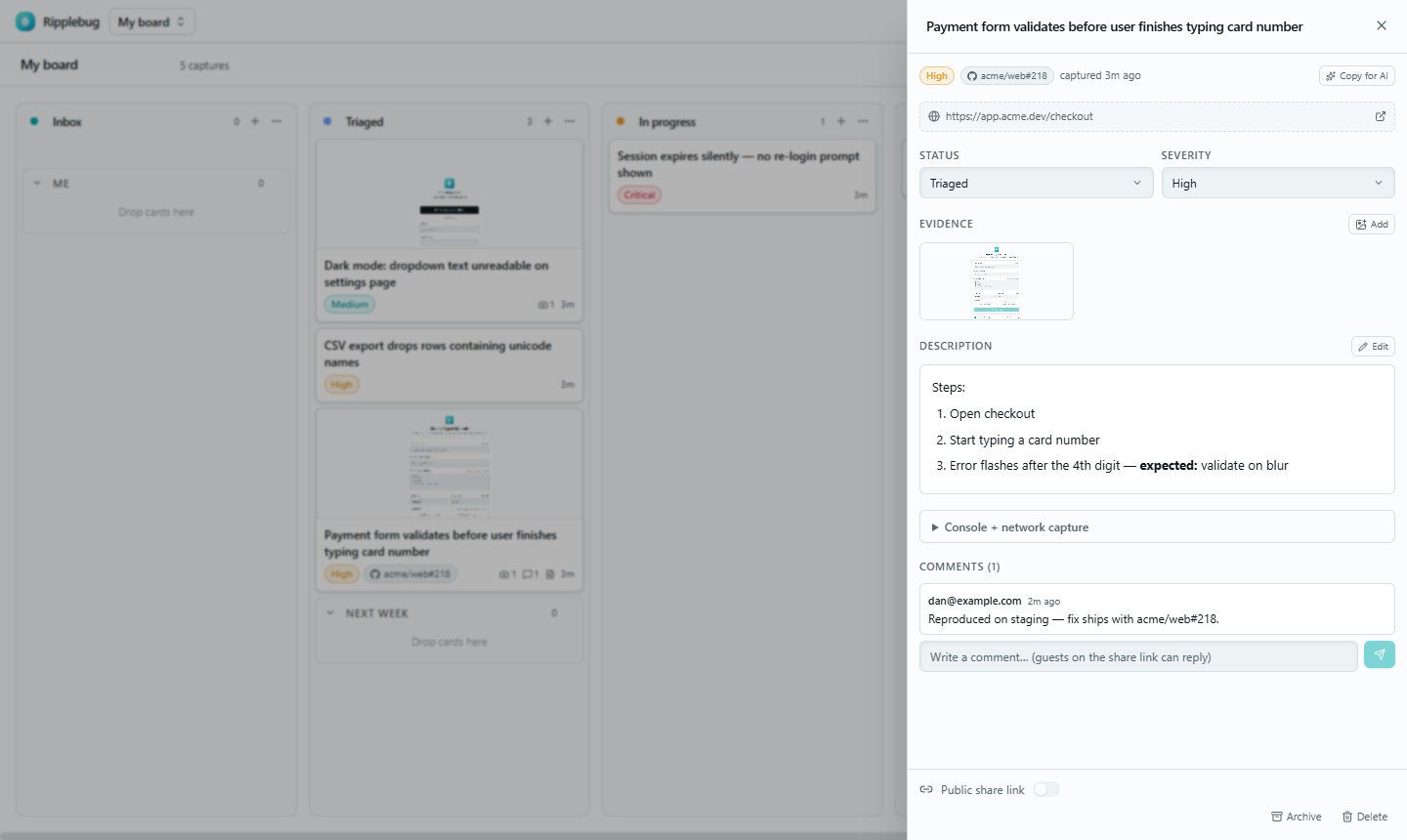Click the Medium badge on Dark mode card
The image size is (1407, 840).
350,305
